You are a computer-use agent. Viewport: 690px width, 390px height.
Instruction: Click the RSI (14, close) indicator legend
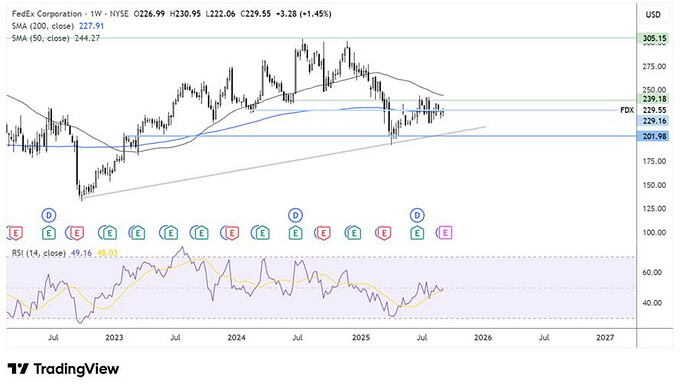click(38, 253)
